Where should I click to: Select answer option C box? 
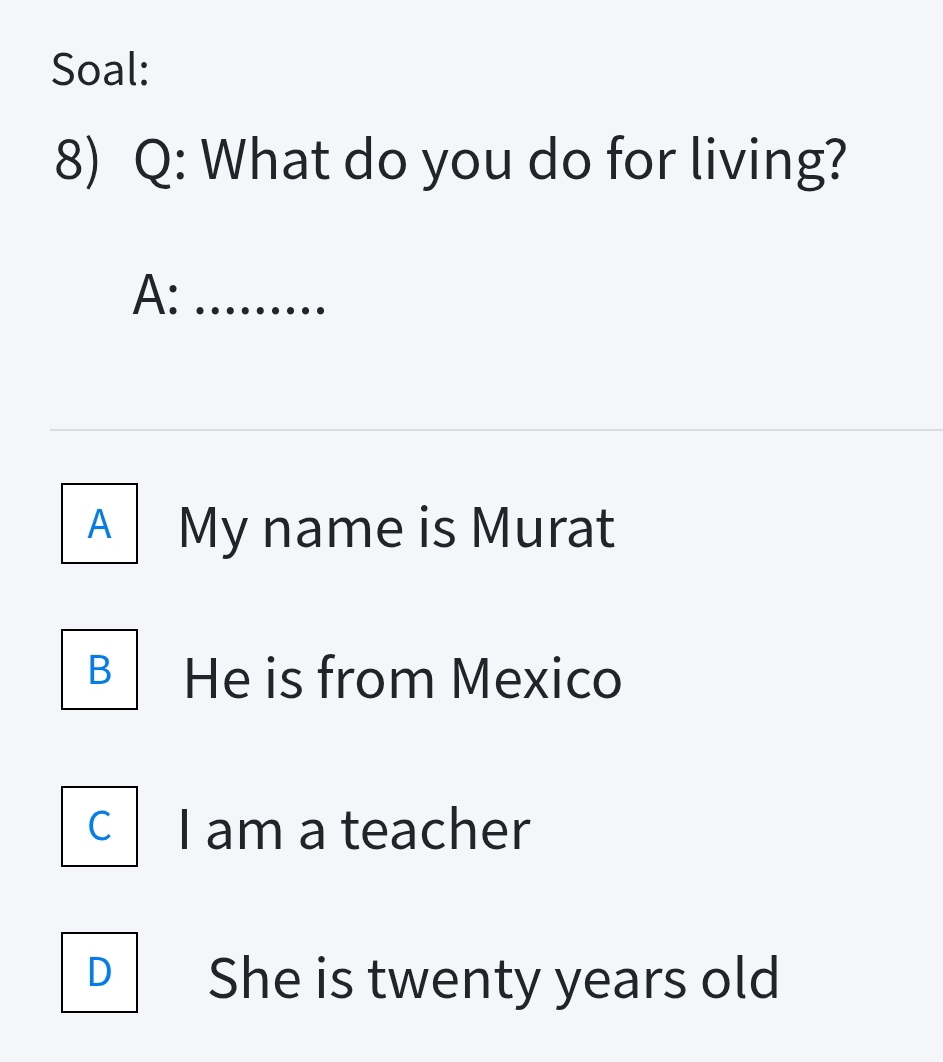99,826
